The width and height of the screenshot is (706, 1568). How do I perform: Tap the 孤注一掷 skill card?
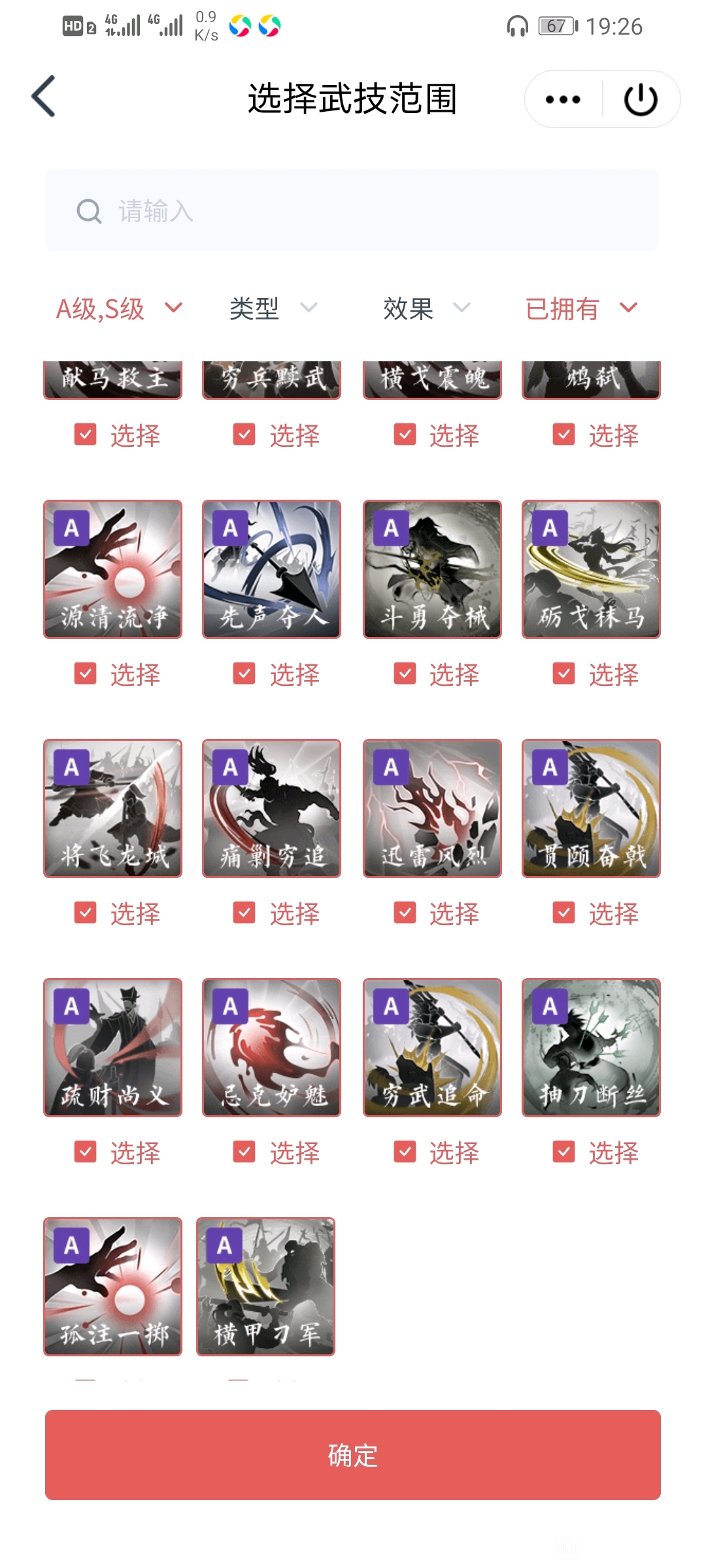112,1286
